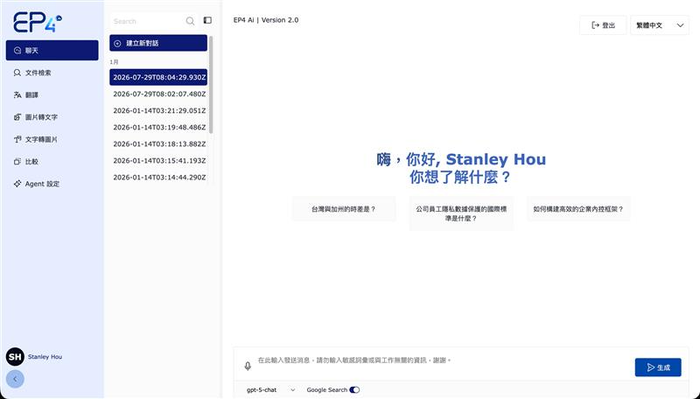Open the 比較 compare page

click(x=52, y=162)
